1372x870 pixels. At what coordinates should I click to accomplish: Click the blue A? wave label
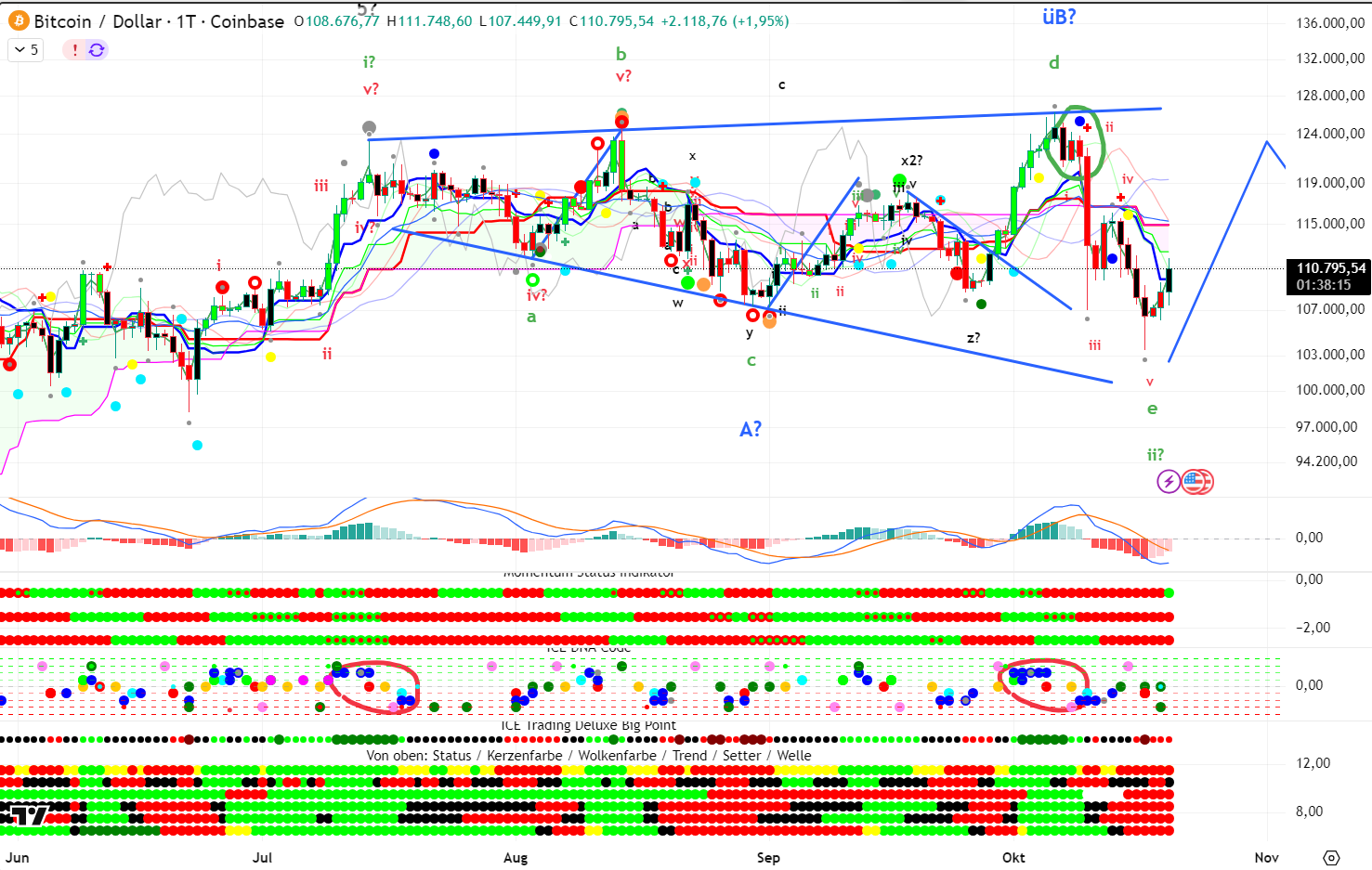click(751, 429)
